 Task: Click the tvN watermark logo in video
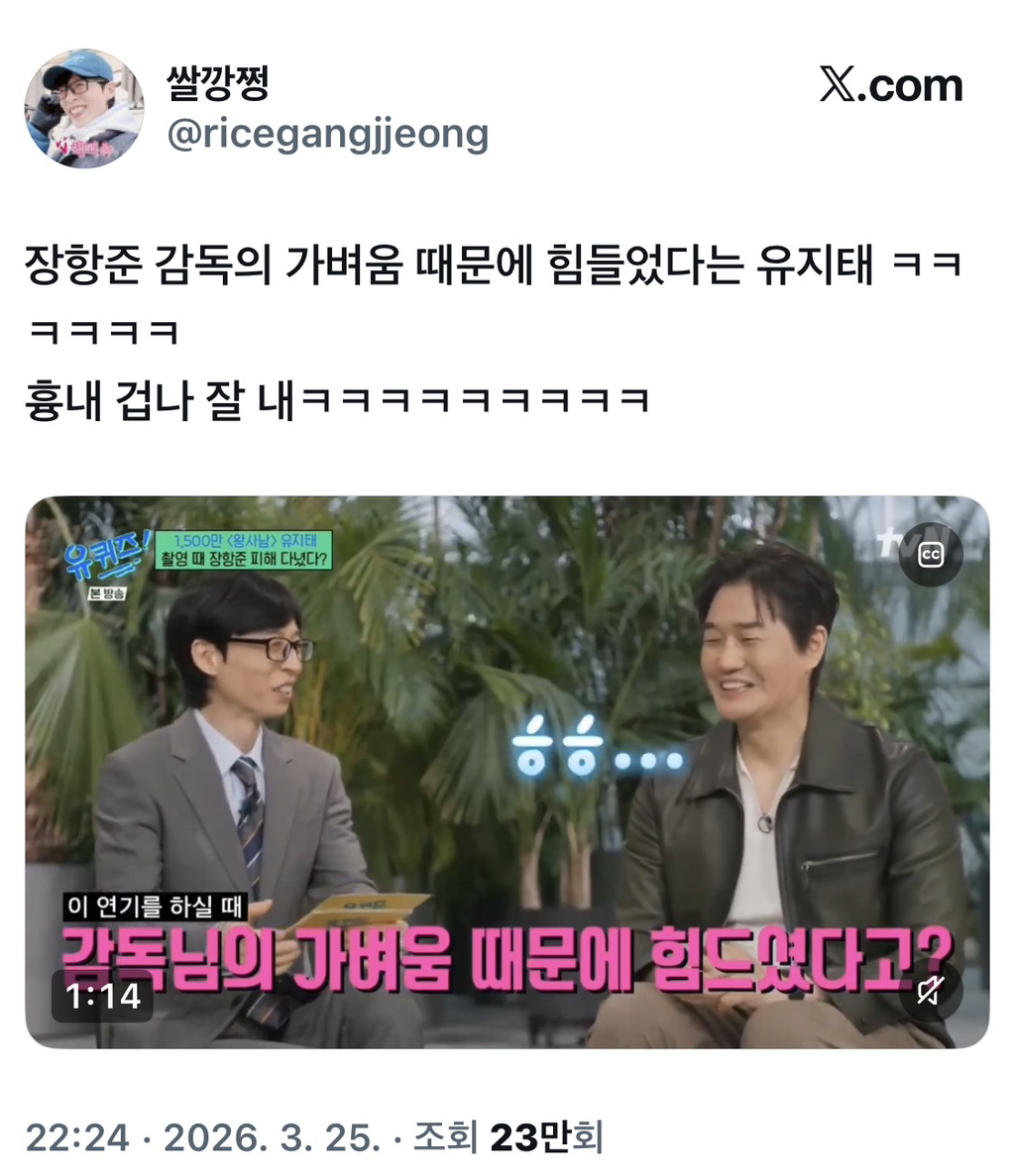tap(899, 542)
